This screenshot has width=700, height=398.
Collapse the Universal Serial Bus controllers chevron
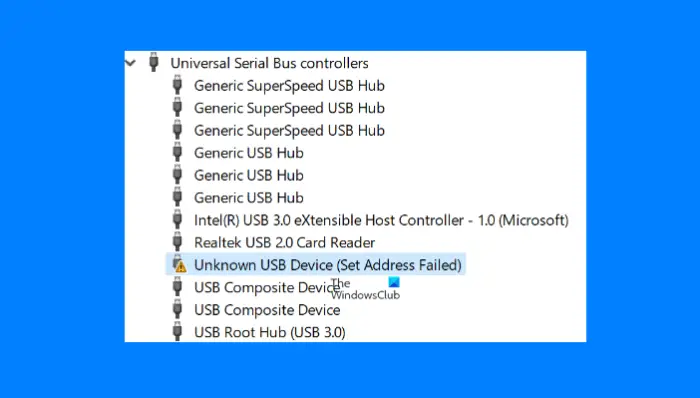tap(130, 63)
